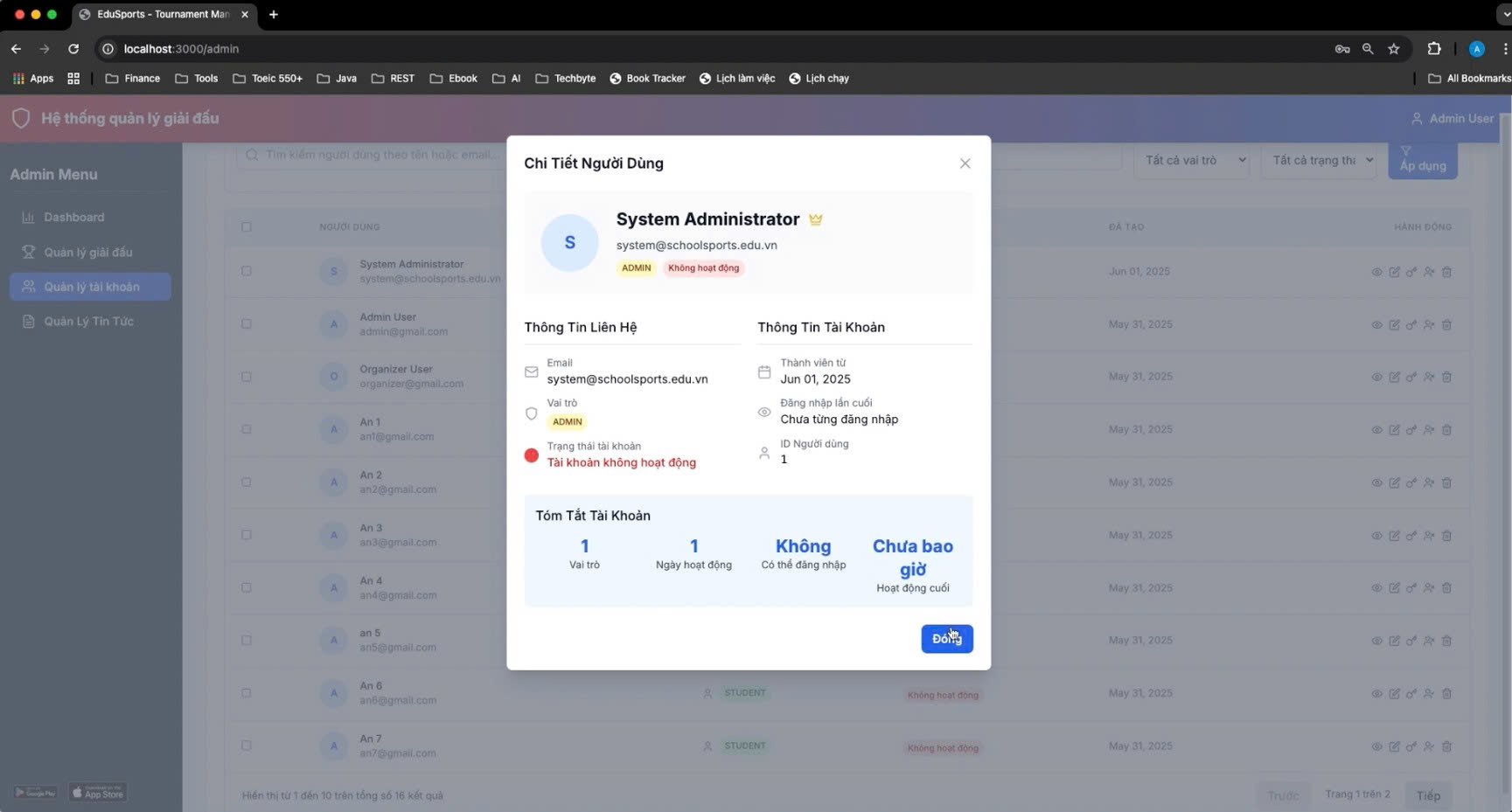Open the Tất cả trạng thái dropdown
The image size is (1512, 812).
(x=1320, y=161)
